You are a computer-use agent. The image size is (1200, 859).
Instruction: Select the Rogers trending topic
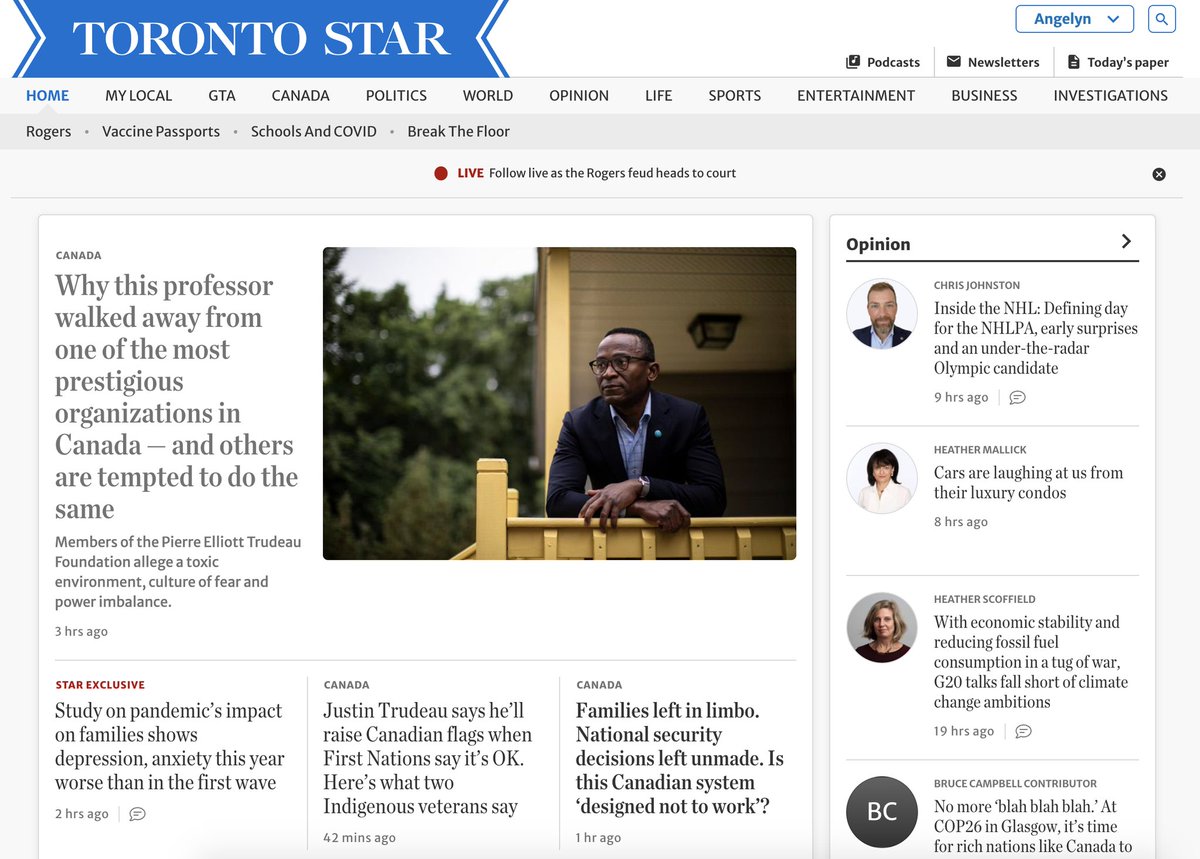49,131
